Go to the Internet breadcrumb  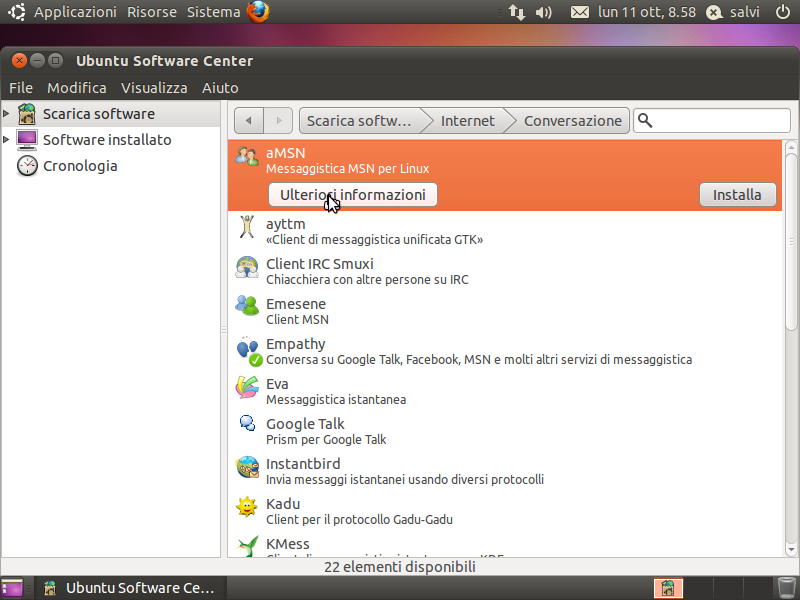(x=467, y=121)
